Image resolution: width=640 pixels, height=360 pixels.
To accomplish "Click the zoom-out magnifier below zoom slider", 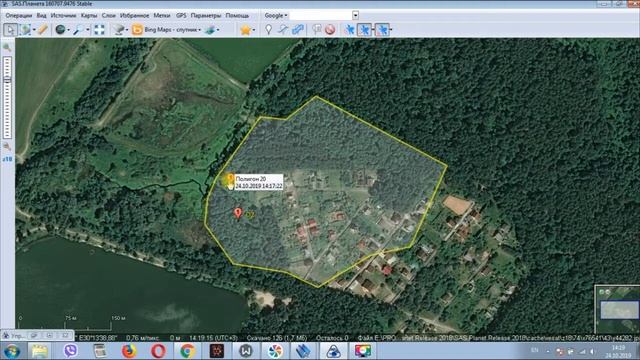I will 7,147.
